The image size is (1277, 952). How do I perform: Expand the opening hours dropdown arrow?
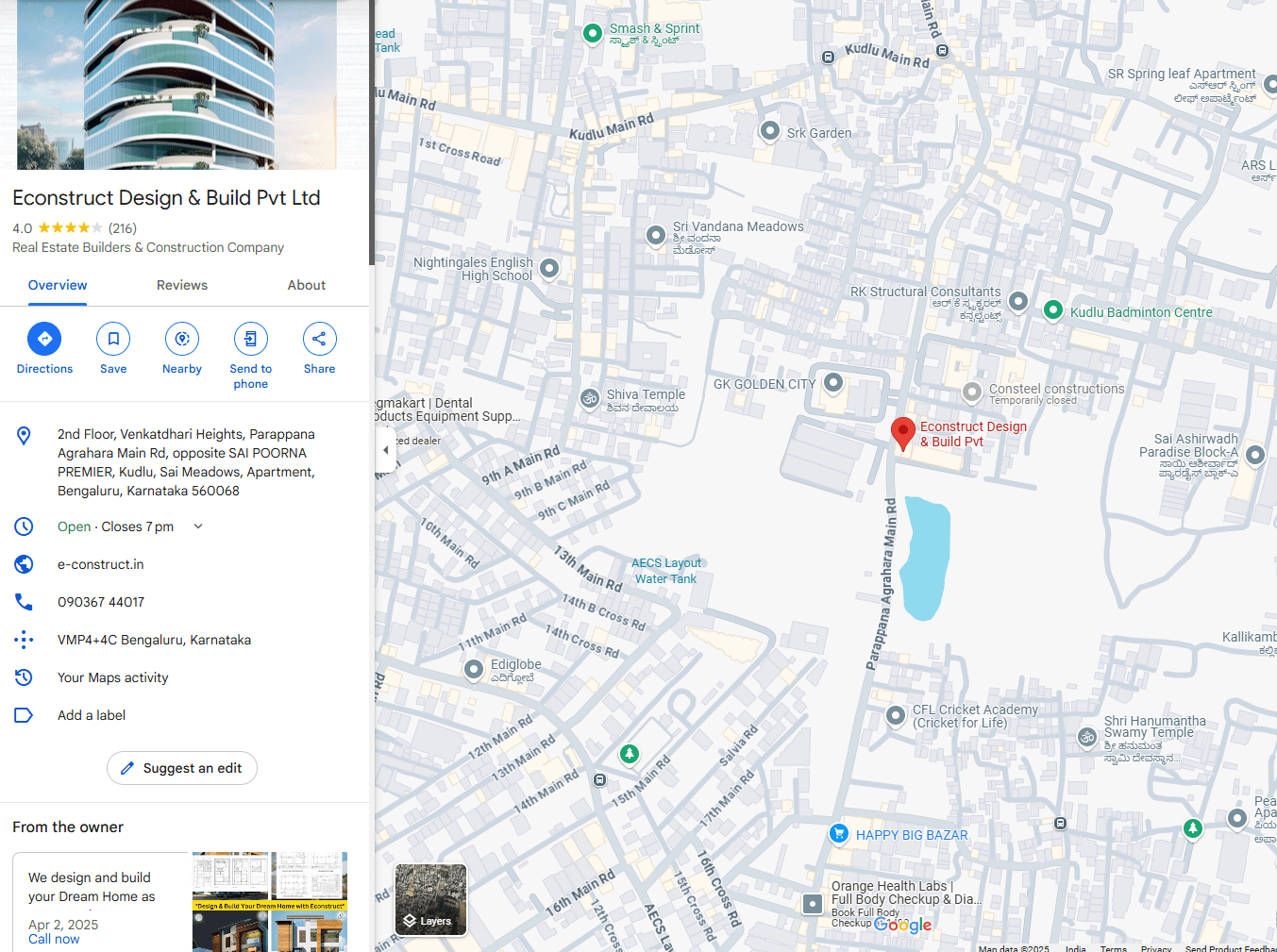click(198, 526)
